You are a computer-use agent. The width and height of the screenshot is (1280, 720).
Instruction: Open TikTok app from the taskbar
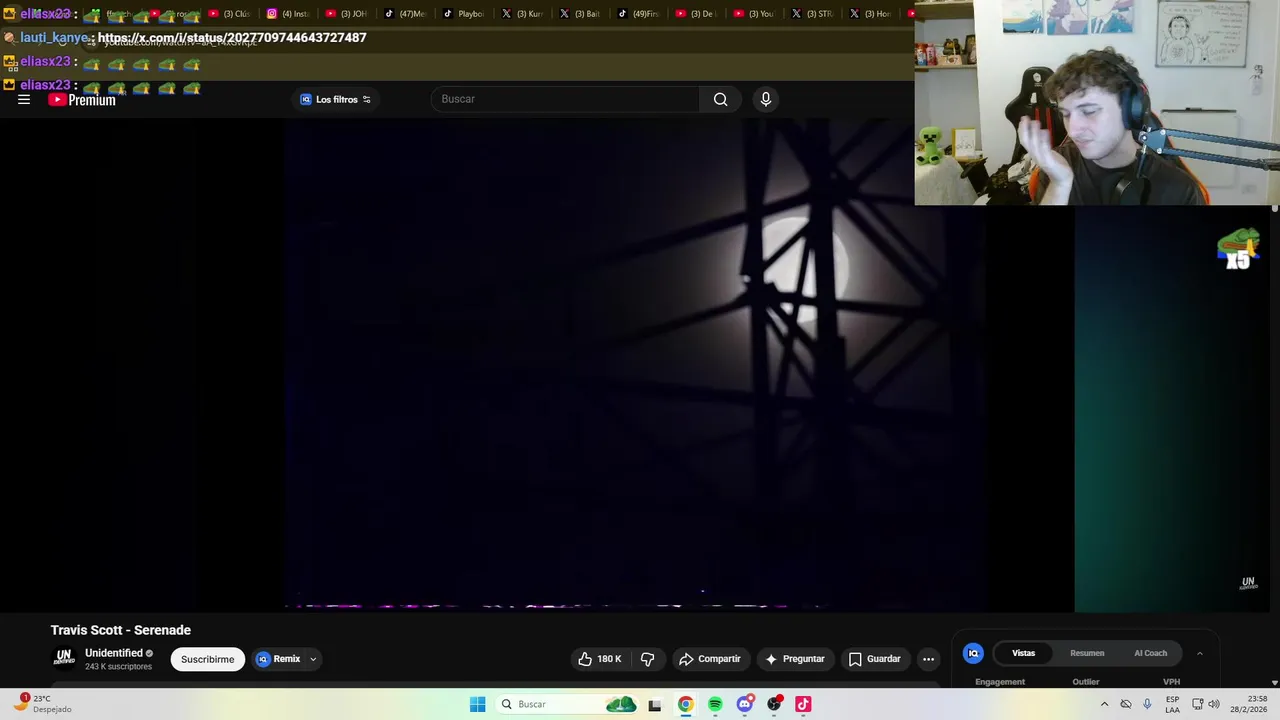click(803, 704)
